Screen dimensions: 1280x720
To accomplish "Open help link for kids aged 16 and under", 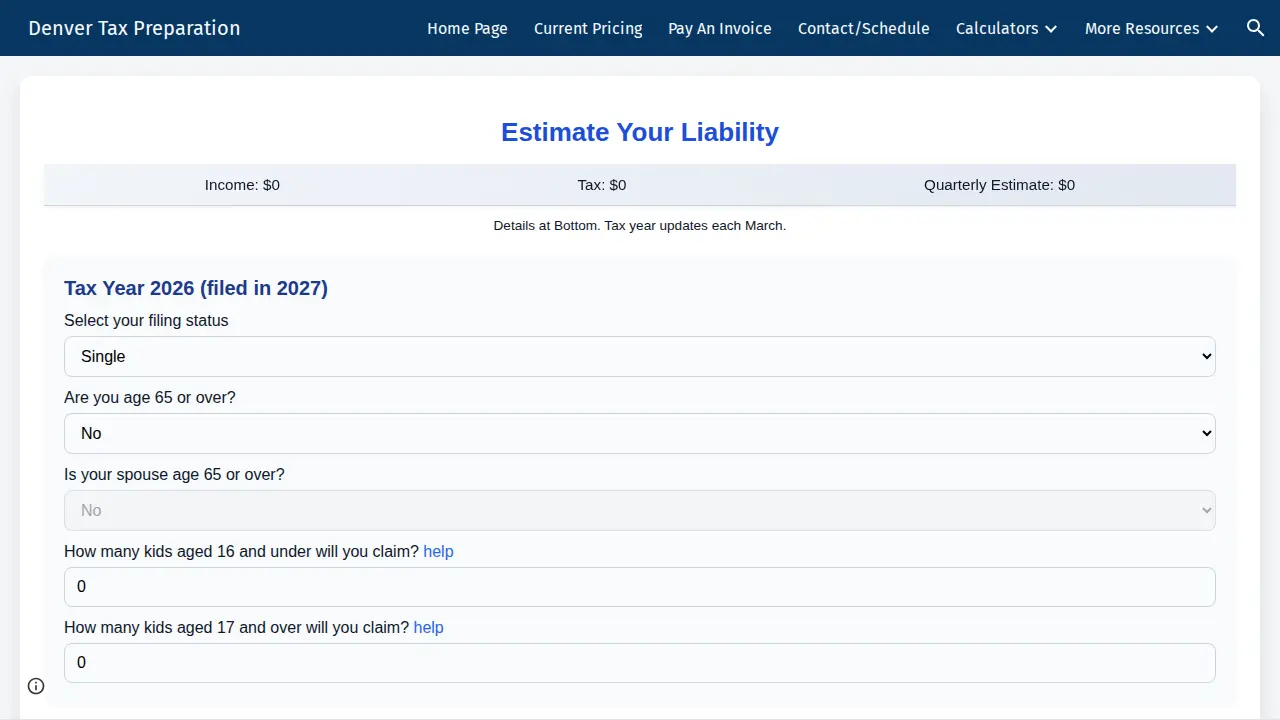I will (x=438, y=551).
